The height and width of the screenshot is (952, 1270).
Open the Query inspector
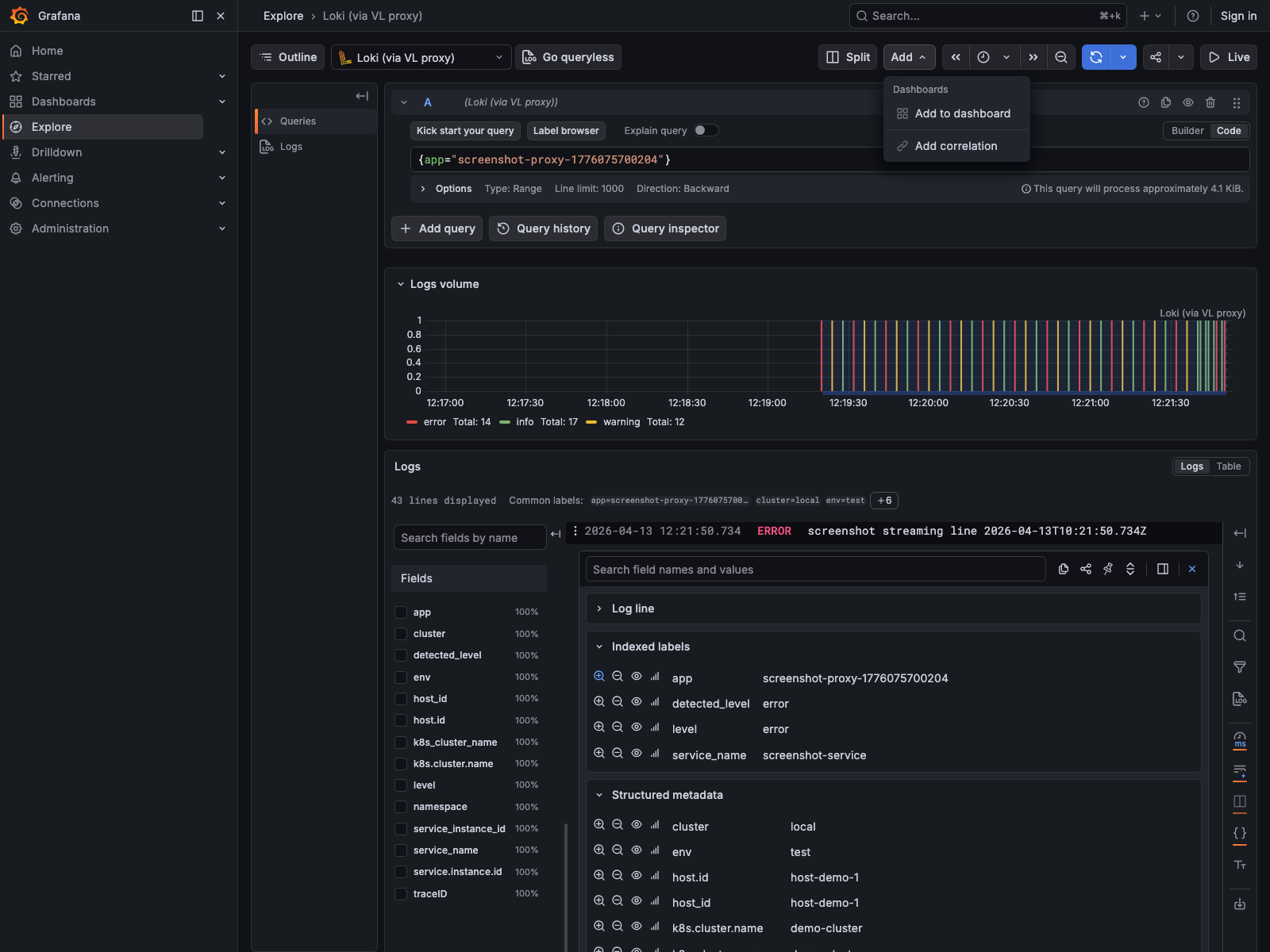pos(665,228)
